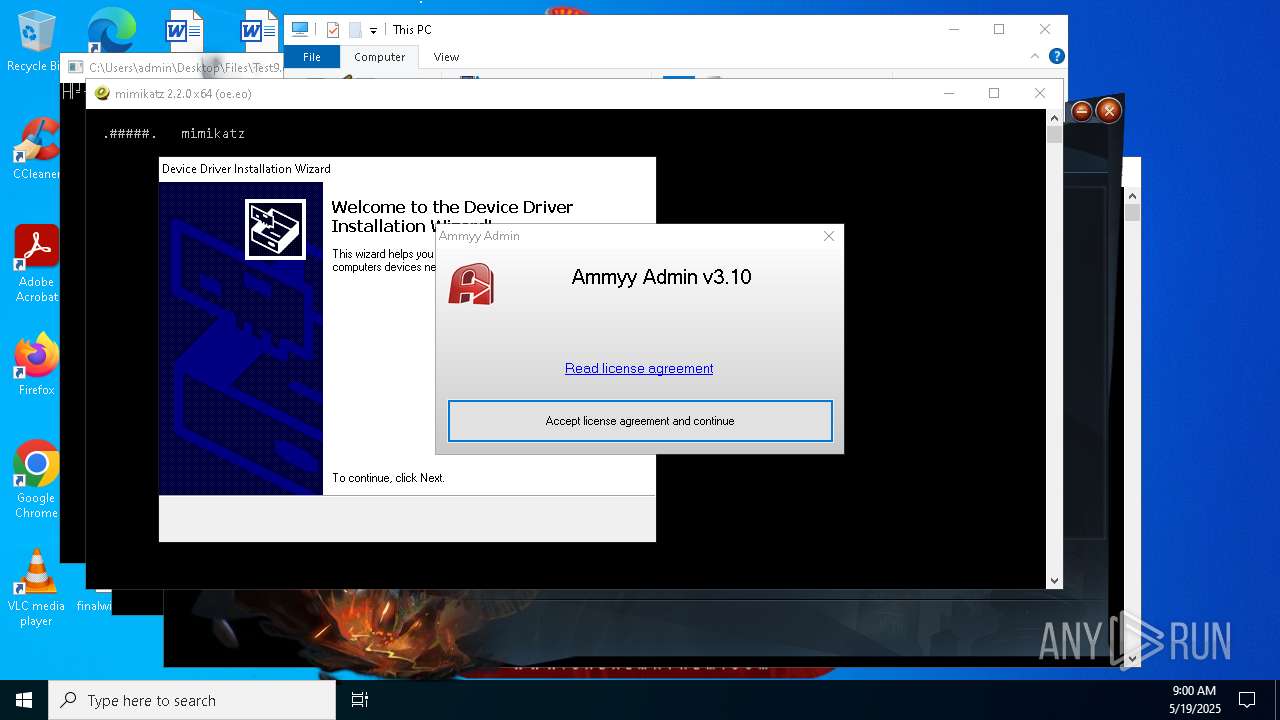Viewport: 1280px width, 720px height.
Task: Click the mimikatz 2.2.0 x64 title text
Action: (x=183, y=94)
